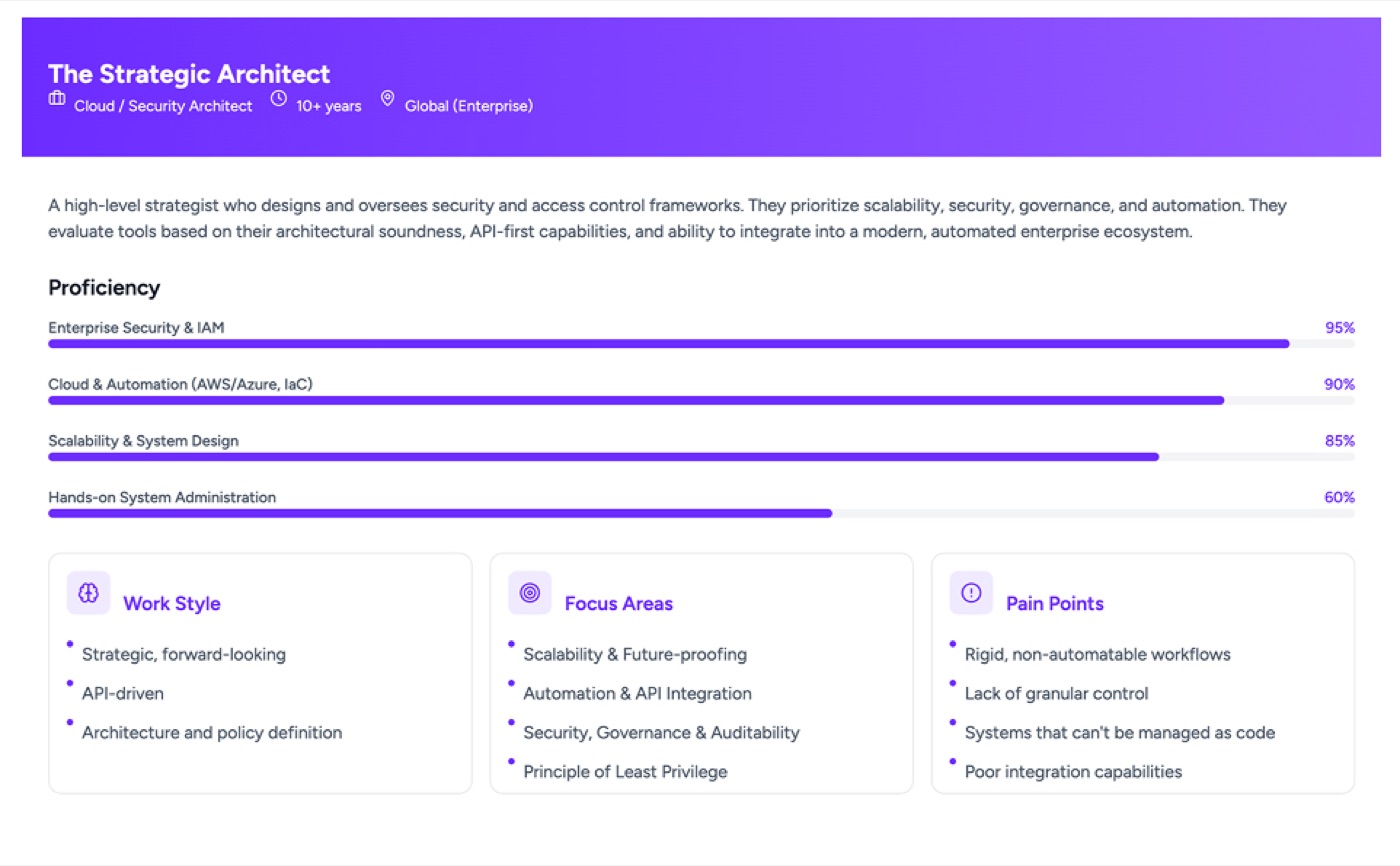Click the Hands-on System Administration bar
1400x866 pixels.
(701, 513)
